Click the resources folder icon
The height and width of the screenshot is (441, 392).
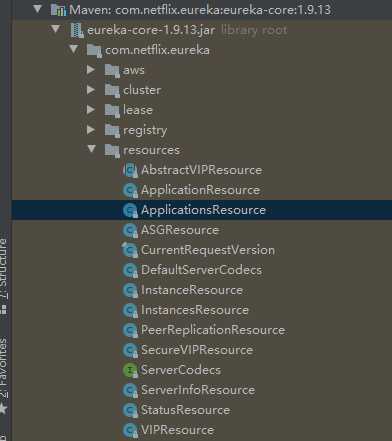click(112, 151)
